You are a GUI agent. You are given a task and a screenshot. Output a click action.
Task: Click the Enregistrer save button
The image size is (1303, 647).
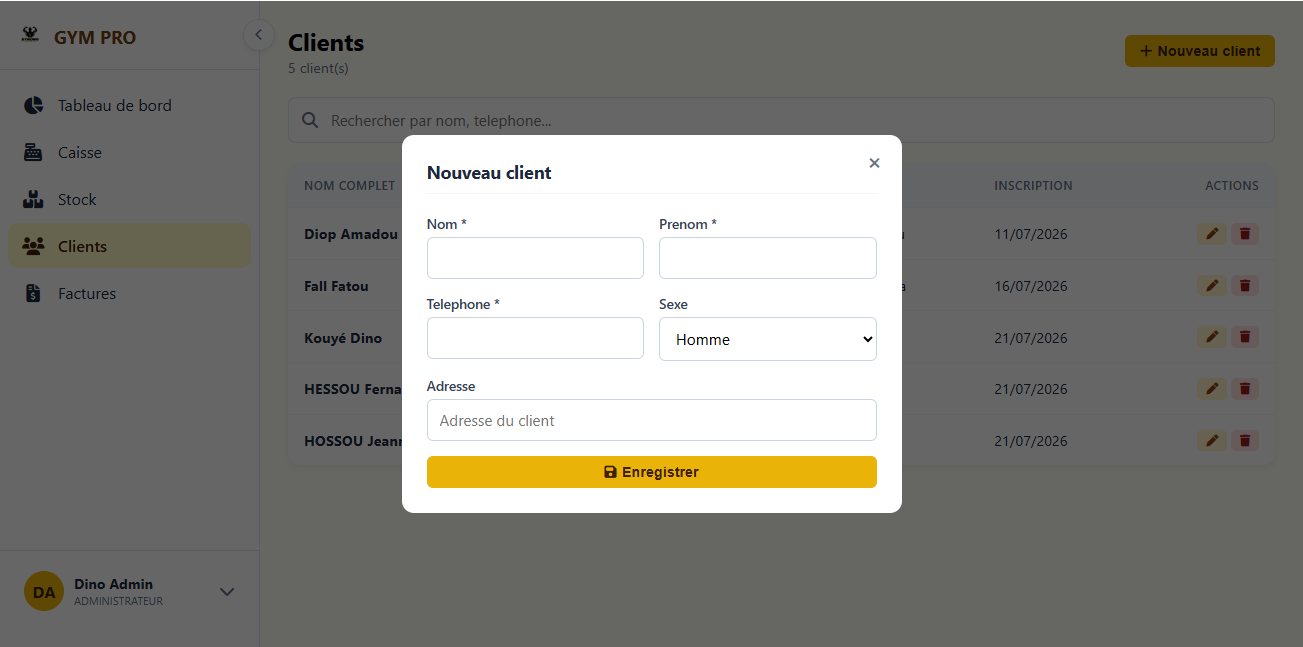click(x=652, y=472)
